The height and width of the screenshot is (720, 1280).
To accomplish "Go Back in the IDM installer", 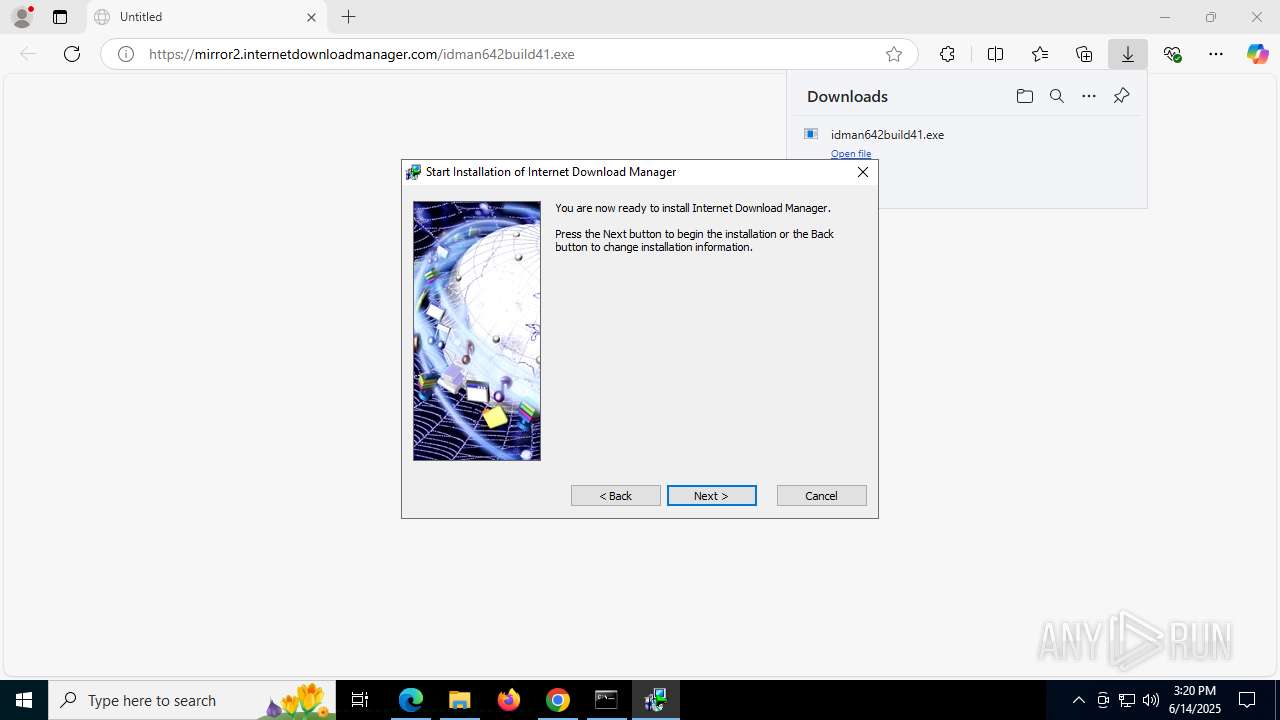I will tap(615, 496).
